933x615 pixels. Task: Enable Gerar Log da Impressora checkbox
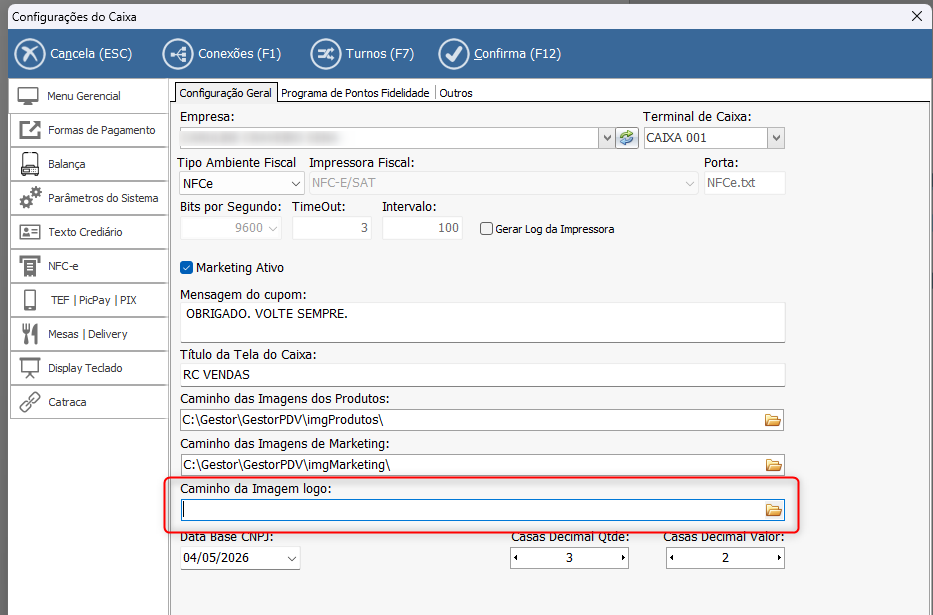coord(487,229)
